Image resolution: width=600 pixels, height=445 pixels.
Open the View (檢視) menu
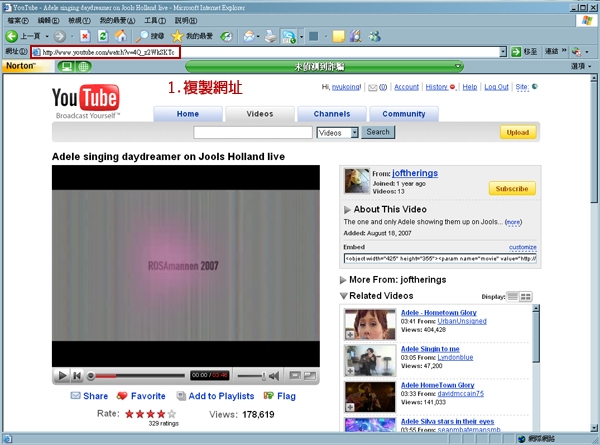79,20
